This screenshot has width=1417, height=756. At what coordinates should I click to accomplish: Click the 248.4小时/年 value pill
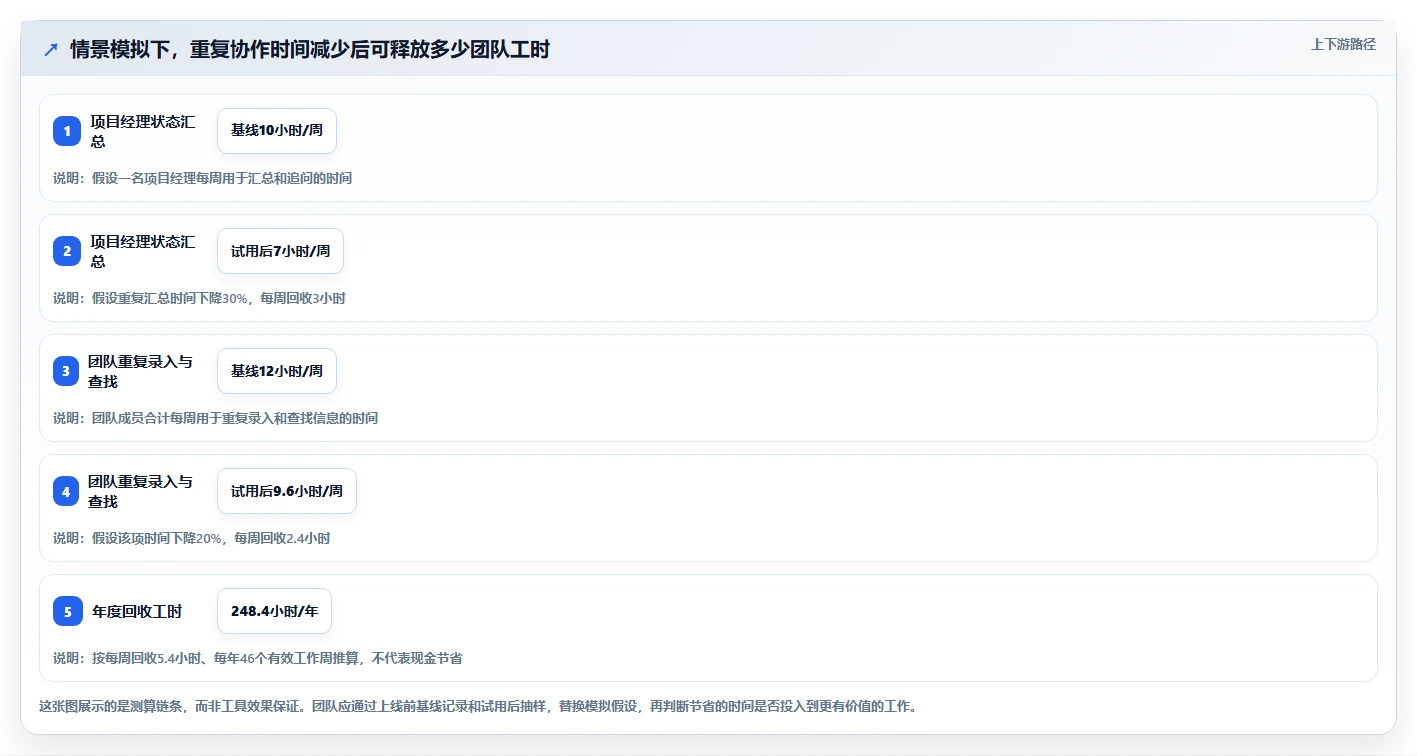(x=274, y=611)
